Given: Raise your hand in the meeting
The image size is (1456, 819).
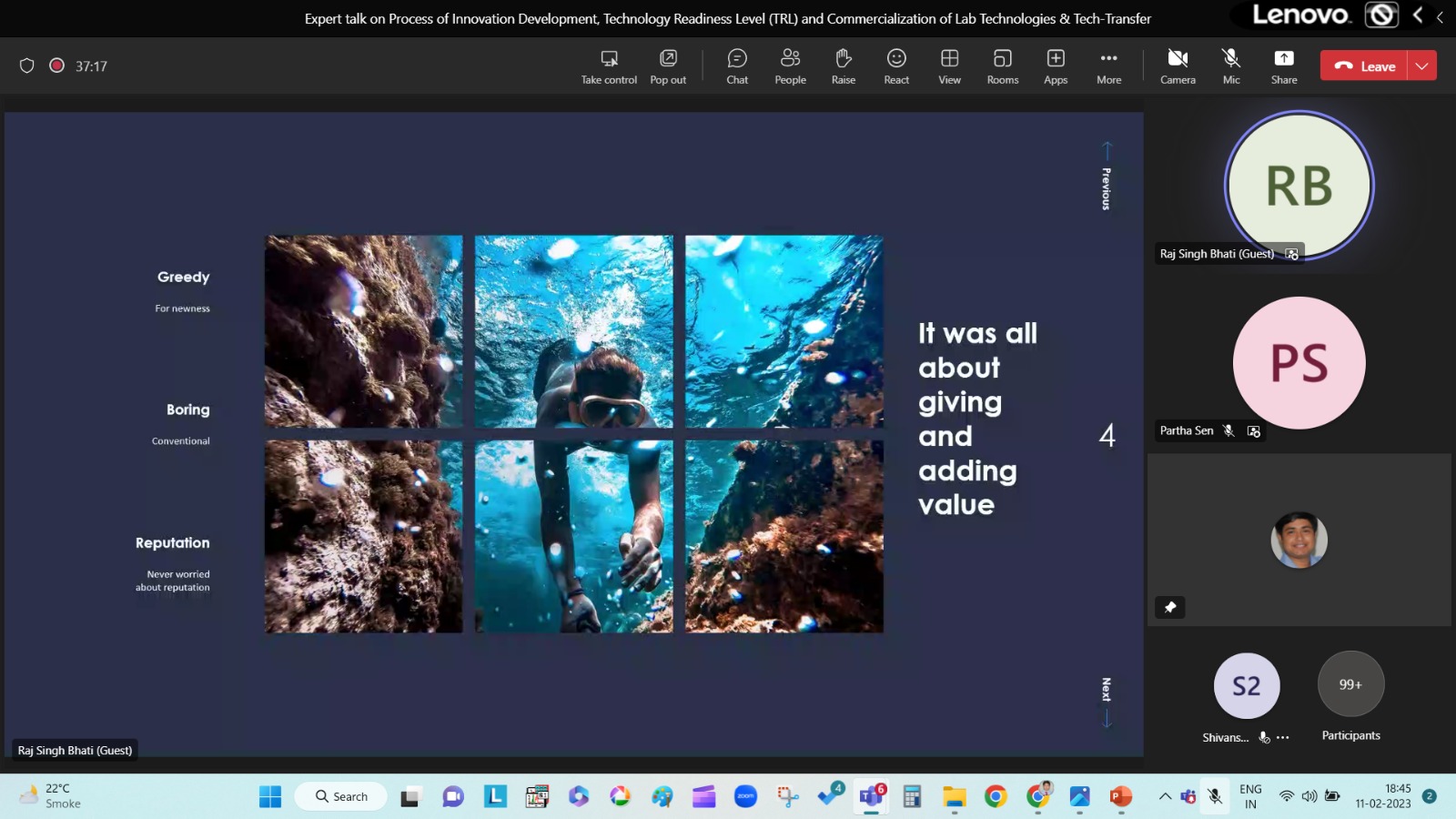Looking at the screenshot, I should coord(843,66).
